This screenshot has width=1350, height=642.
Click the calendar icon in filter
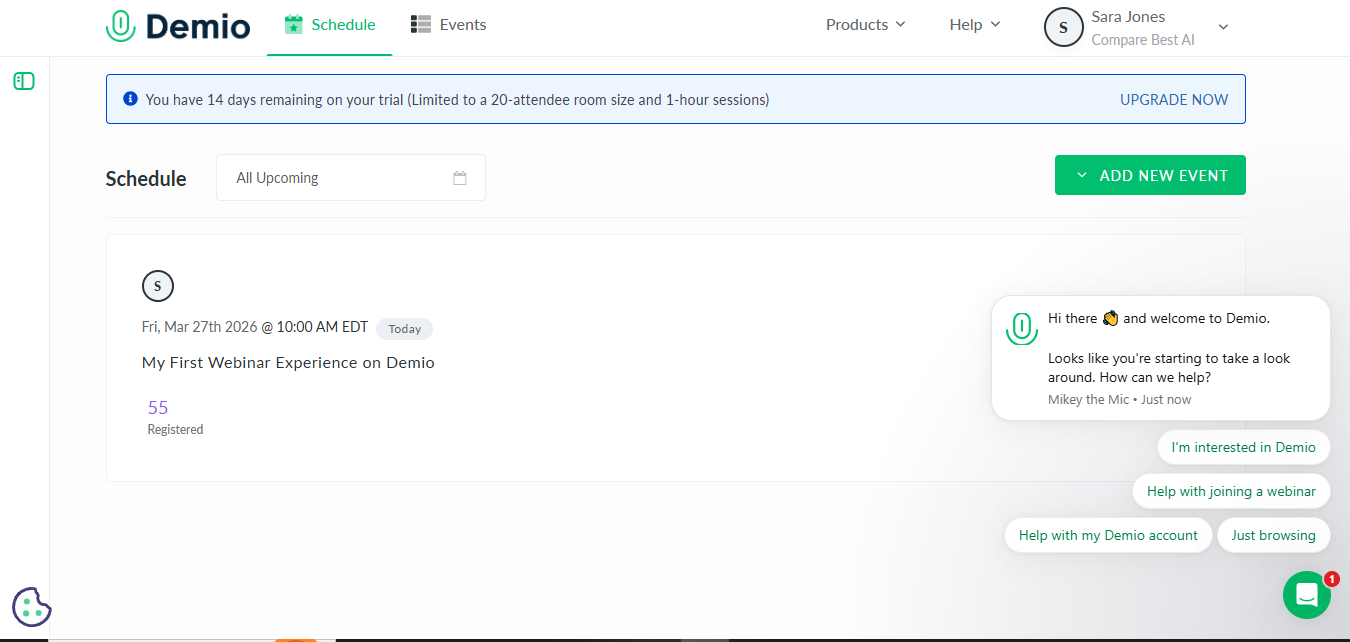pos(460,178)
